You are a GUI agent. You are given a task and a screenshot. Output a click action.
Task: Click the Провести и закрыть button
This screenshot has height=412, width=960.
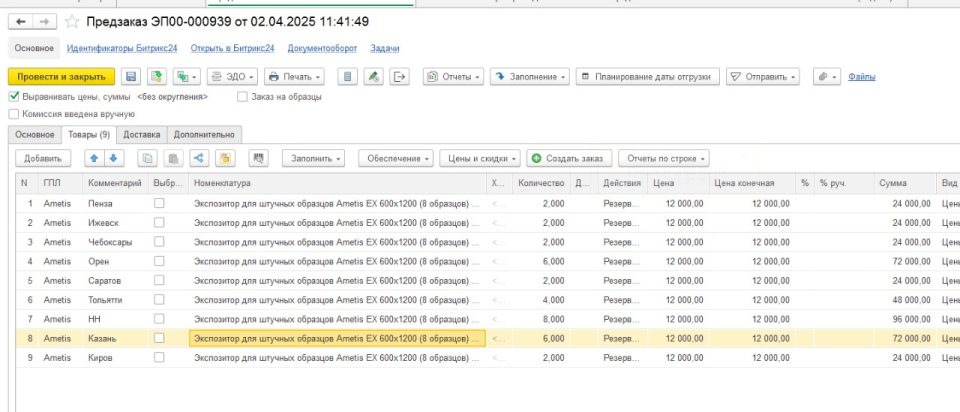61,77
